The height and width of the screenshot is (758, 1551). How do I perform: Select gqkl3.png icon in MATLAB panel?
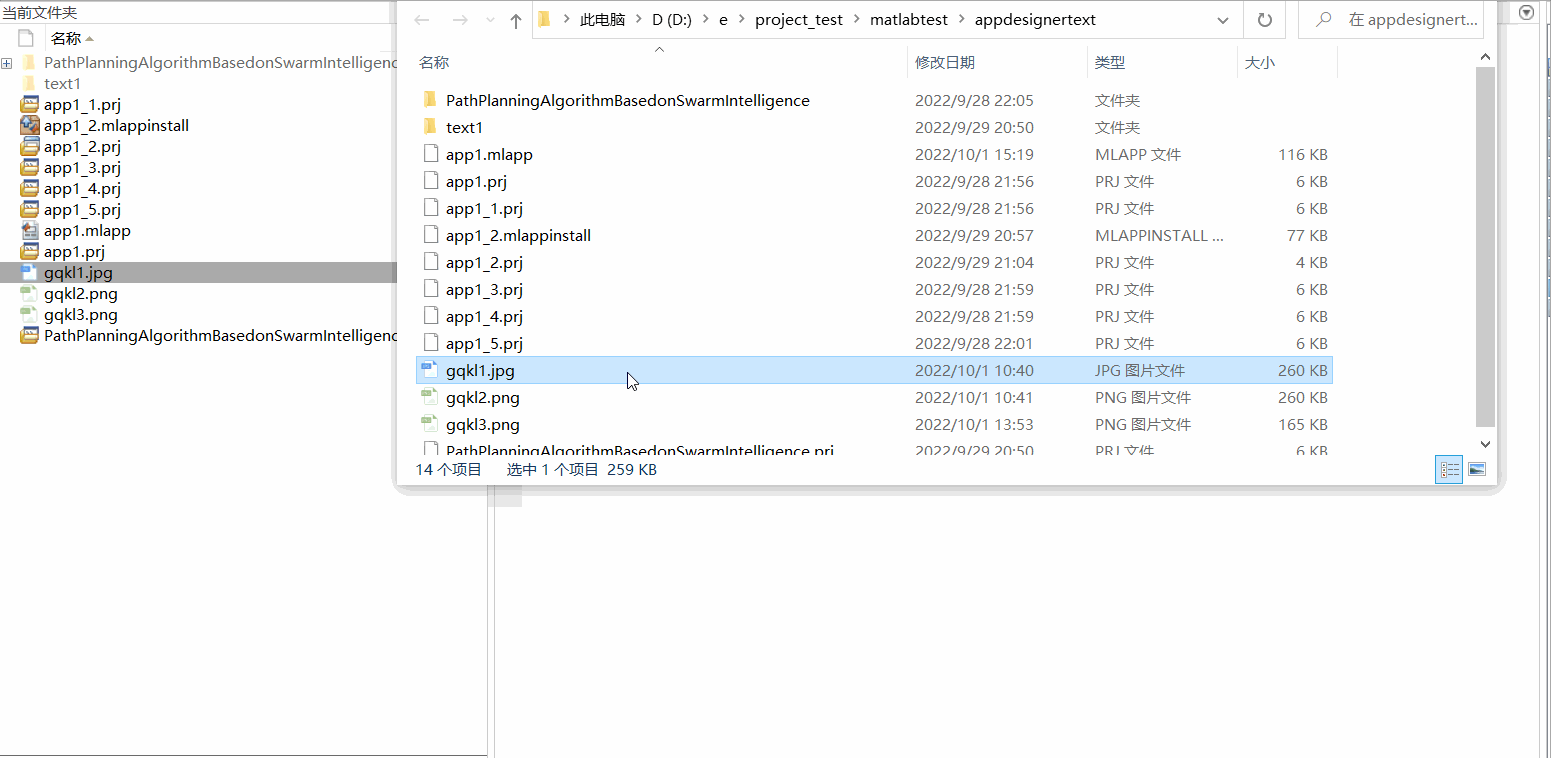click(30, 315)
